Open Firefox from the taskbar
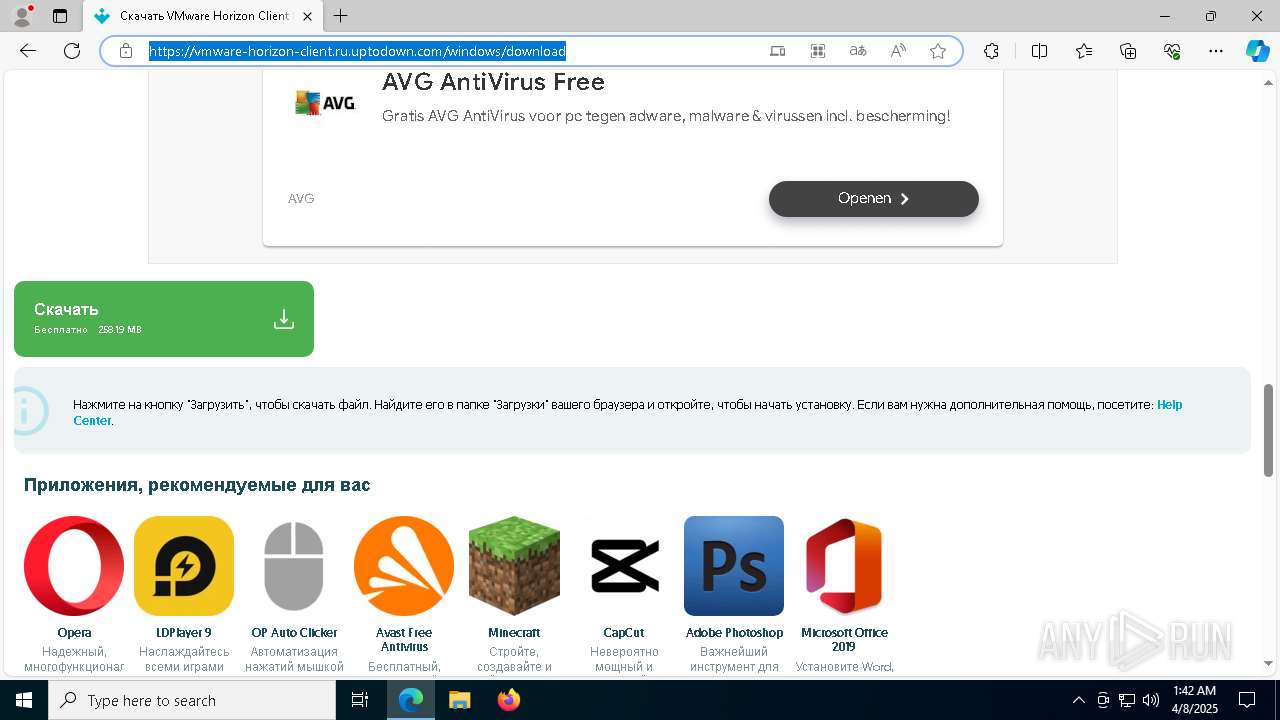 point(509,700)
